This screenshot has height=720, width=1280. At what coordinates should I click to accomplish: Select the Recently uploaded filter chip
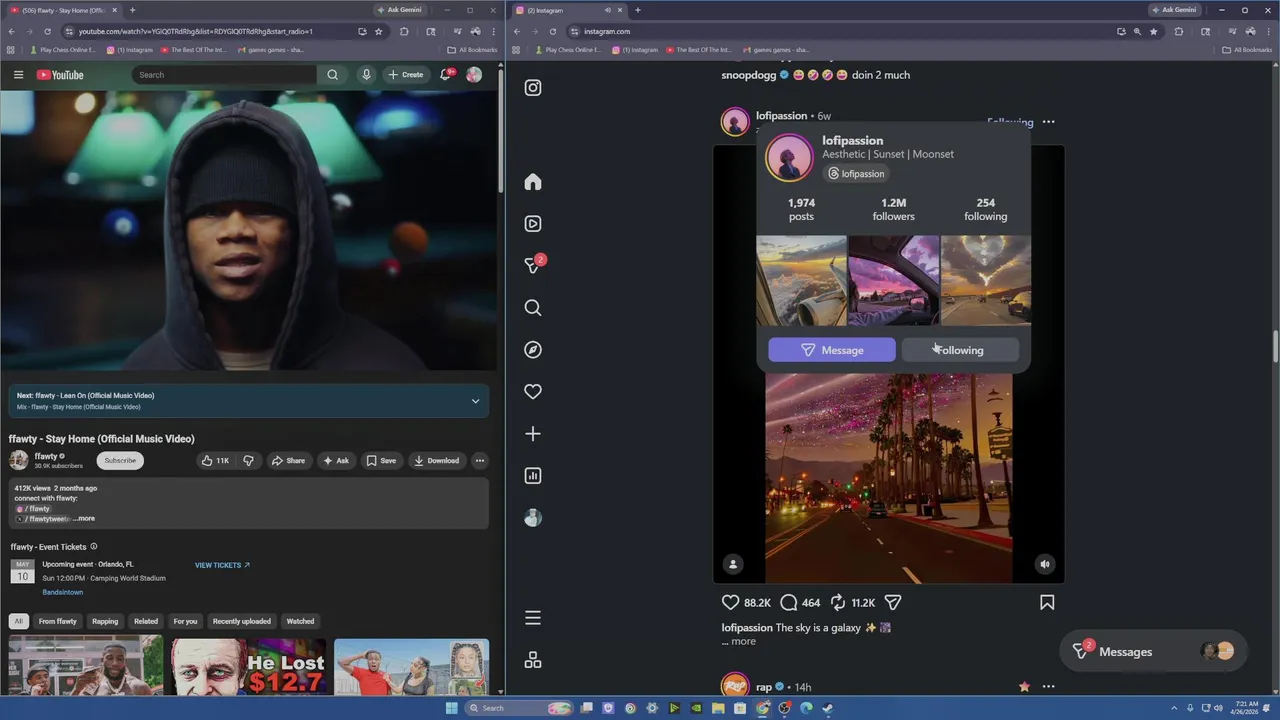pyautogui.click(x=241, y=621)
